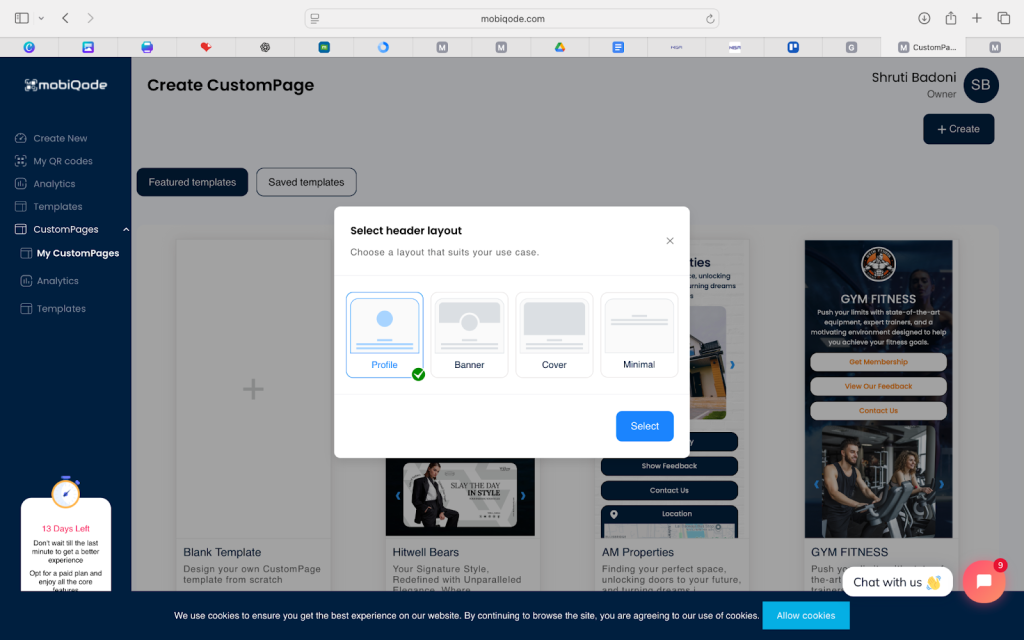
Task: Close the header layout dialog
Action: pos(670,241)
